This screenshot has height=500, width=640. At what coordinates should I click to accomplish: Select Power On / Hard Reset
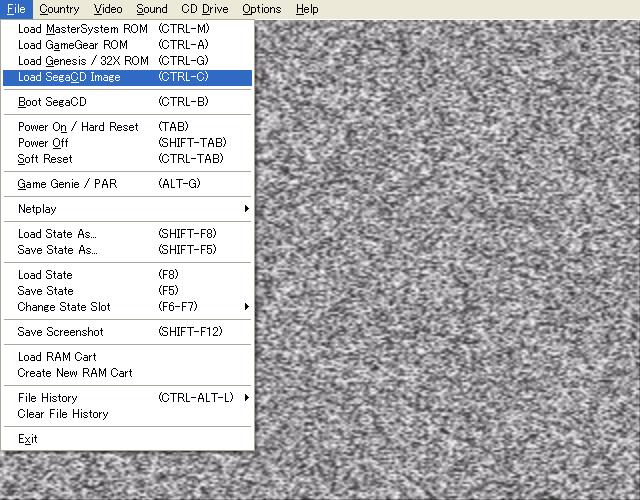click(127, 127)
